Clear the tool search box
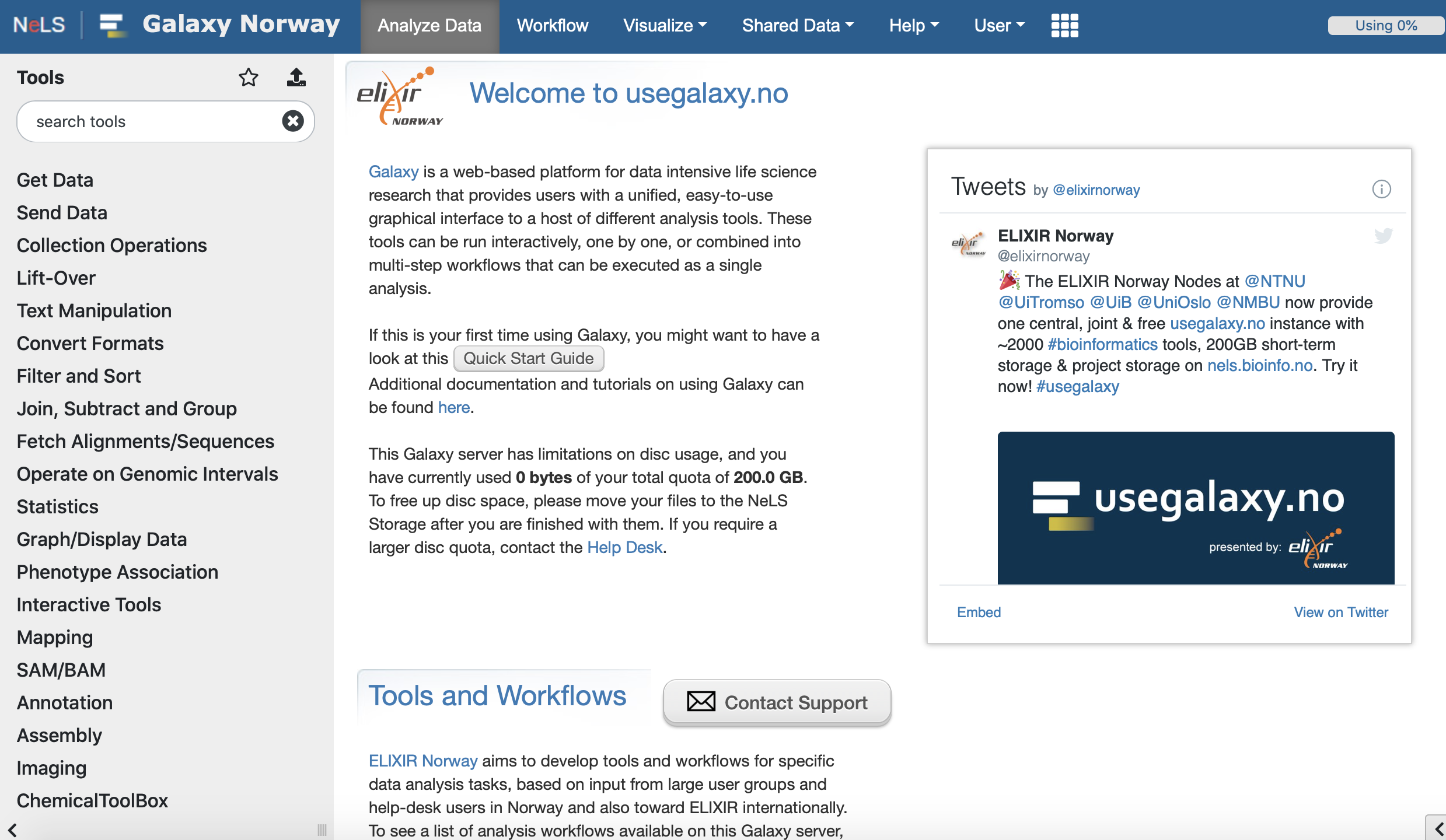Image resolution: width=1446 pixels, height=840 pixels. click(x=293, y=121)
